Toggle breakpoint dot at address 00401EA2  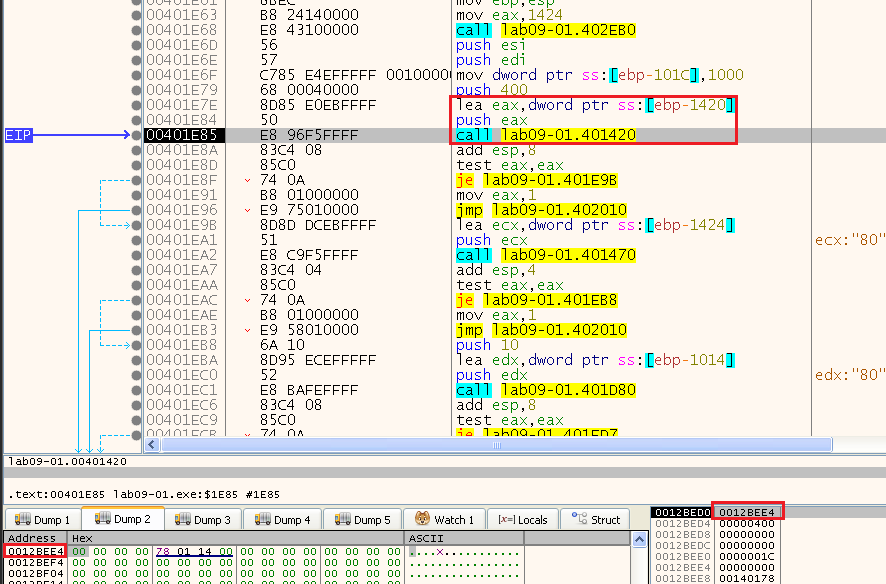tap(136, 255)
